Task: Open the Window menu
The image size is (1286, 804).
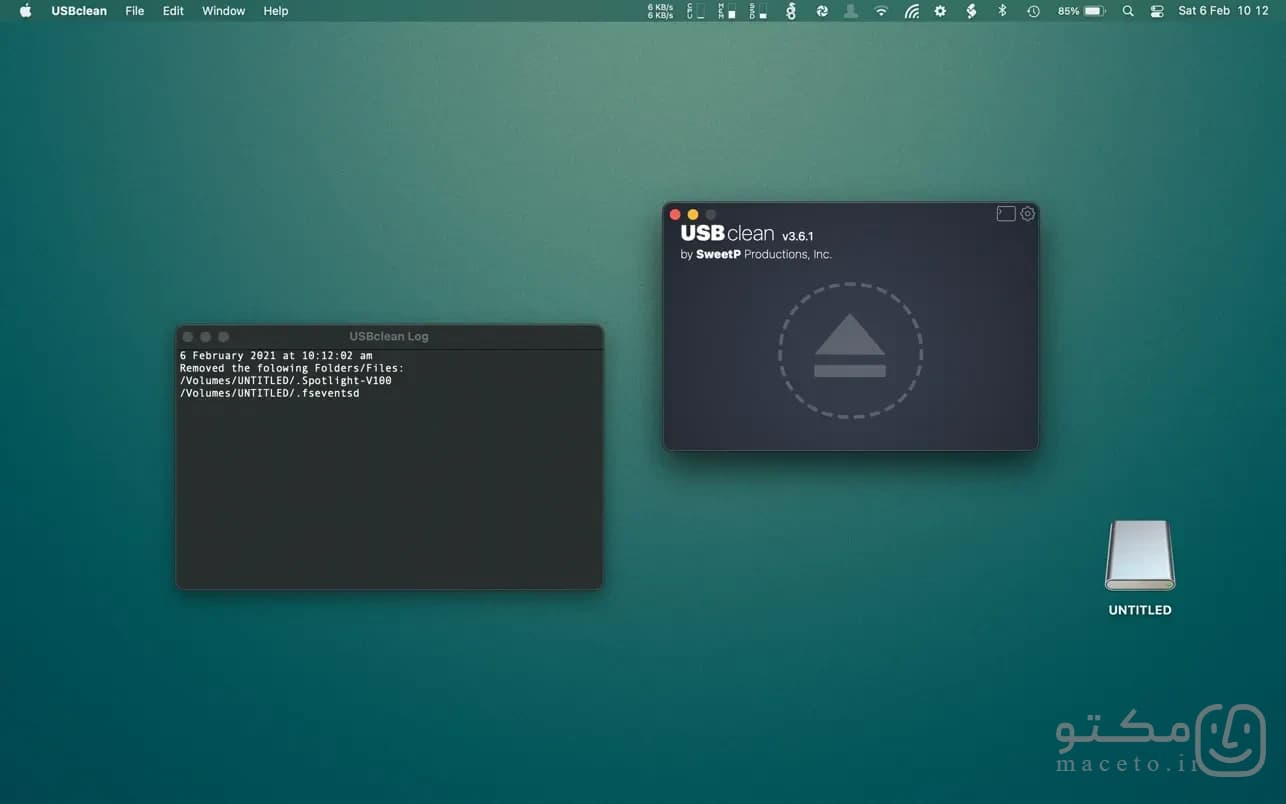Action: (x=223, y=11)
